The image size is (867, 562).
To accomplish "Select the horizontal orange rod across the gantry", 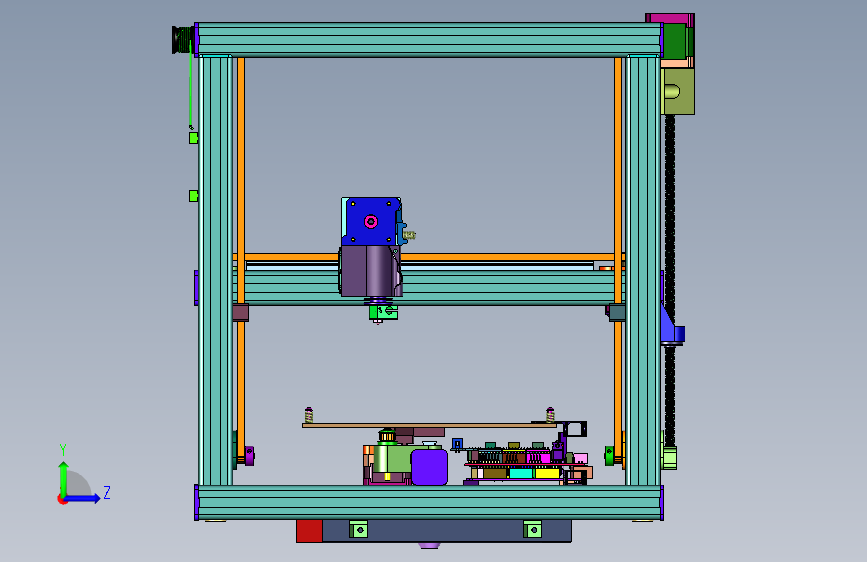I will [498, 257].
